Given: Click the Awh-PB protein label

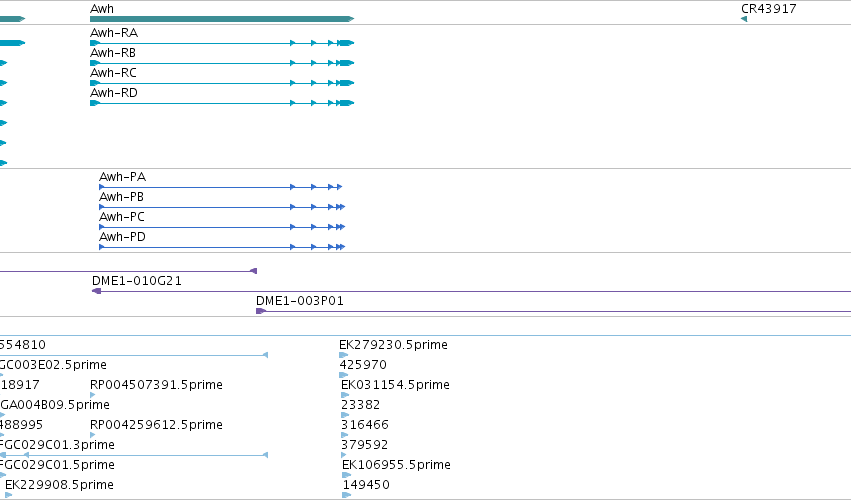Looking at the screenshot, I should (x=122, y=197).
